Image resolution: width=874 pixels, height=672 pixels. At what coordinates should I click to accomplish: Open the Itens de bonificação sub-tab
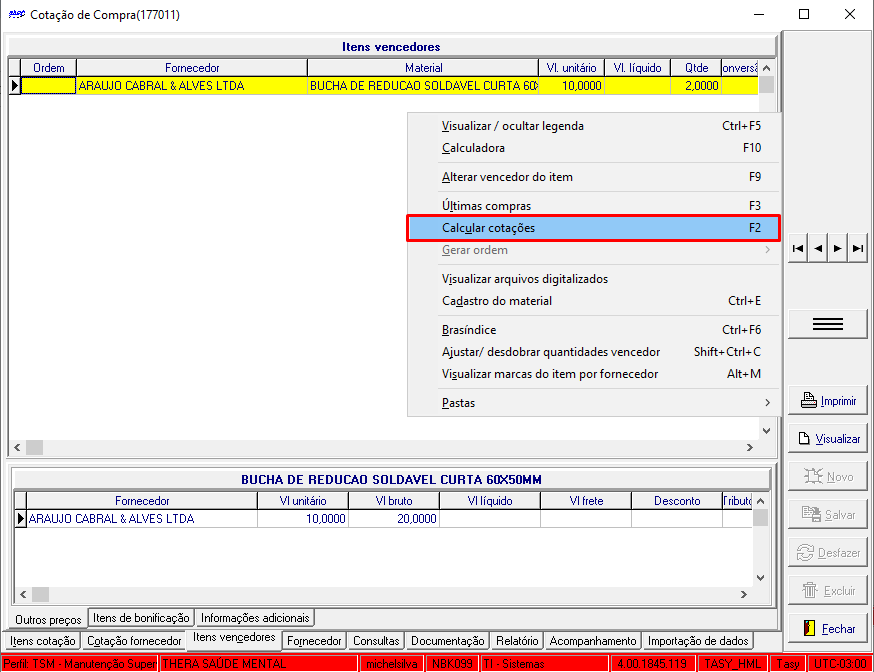point(141,618)
